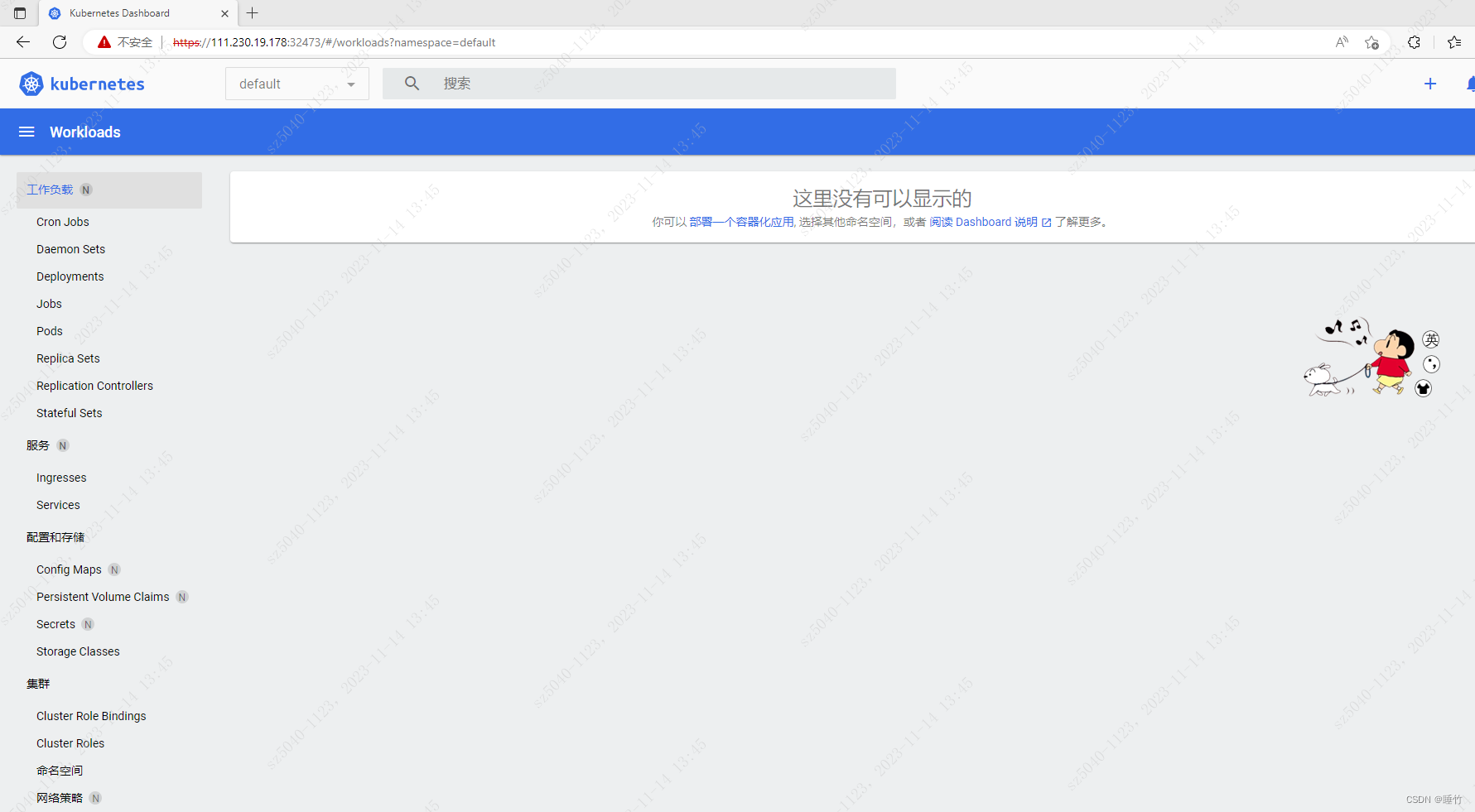The height and width of the screenshot is (812, 1475).
Task: Open Ingresses in the sidebar
Action: (x=61, y=478)
